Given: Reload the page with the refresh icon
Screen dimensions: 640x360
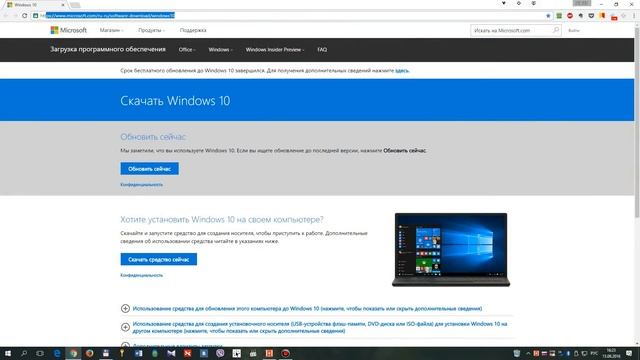Looking at the screenshot, I should coord(24,16).
